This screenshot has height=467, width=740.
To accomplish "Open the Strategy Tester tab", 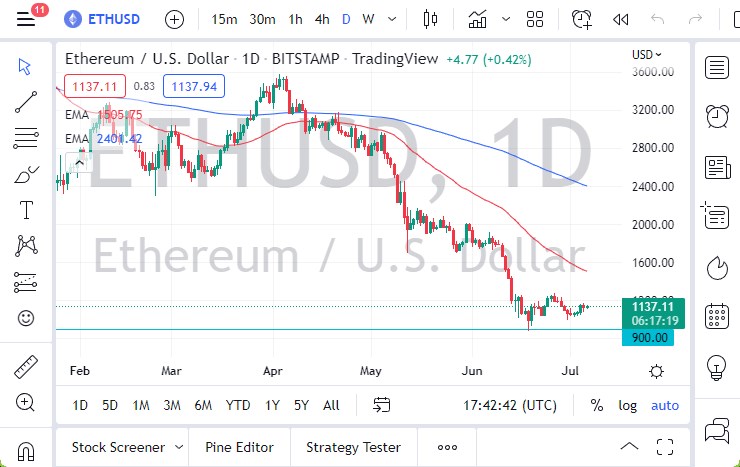I will coord(353,447).
